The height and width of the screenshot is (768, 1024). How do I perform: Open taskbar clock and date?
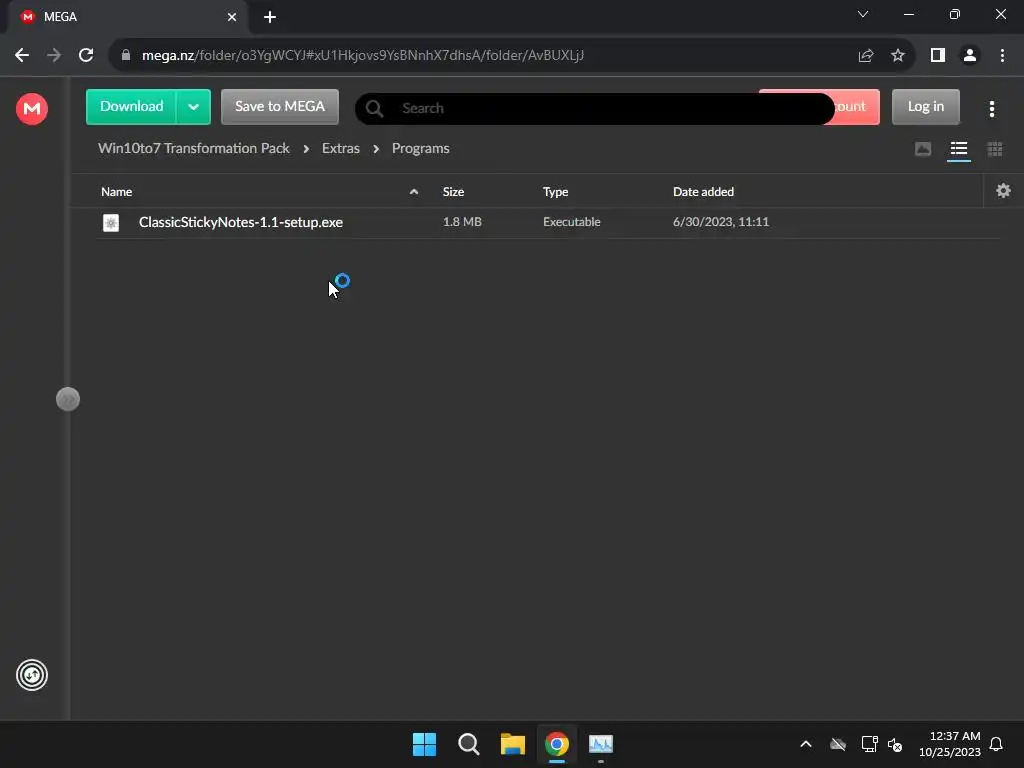click(950, 744)
